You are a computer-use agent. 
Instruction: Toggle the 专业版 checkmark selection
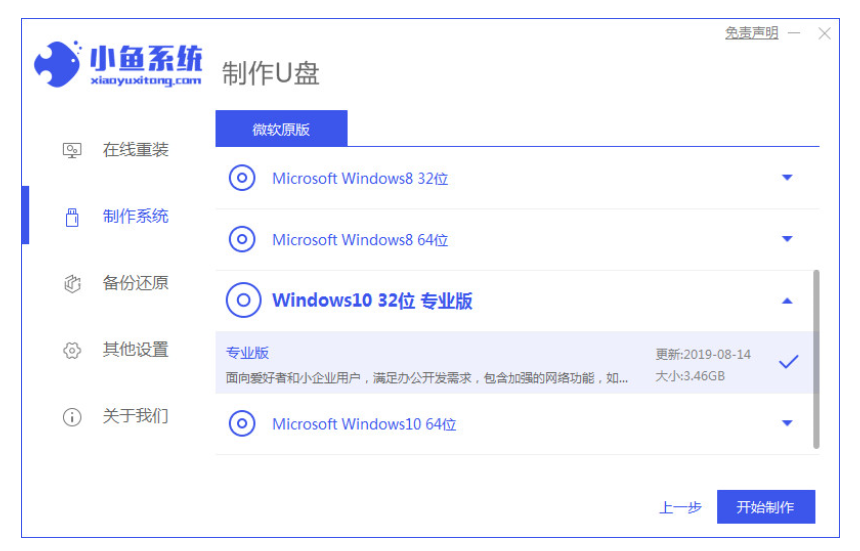tap(788, 362)
